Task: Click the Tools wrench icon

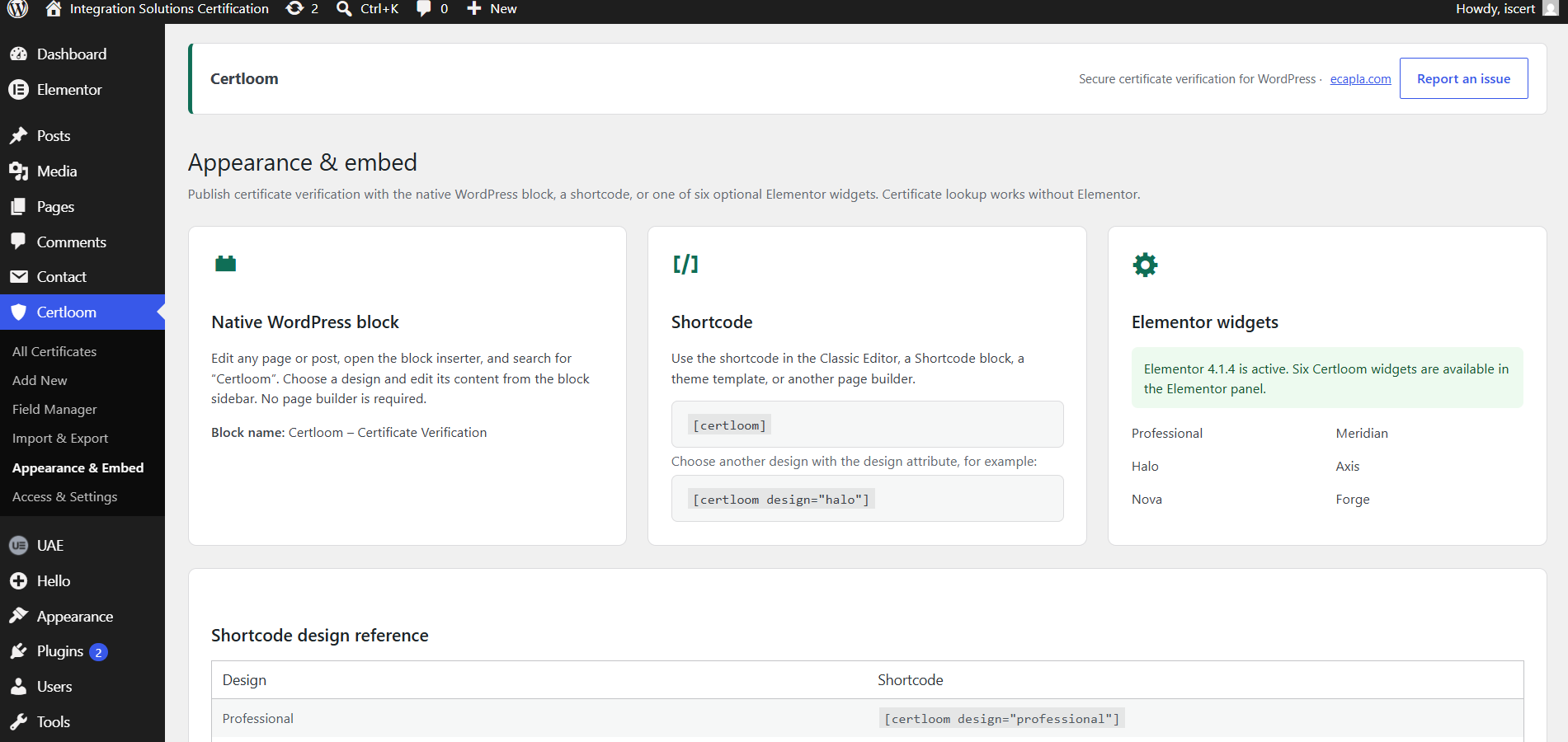Action: [19, 722]
